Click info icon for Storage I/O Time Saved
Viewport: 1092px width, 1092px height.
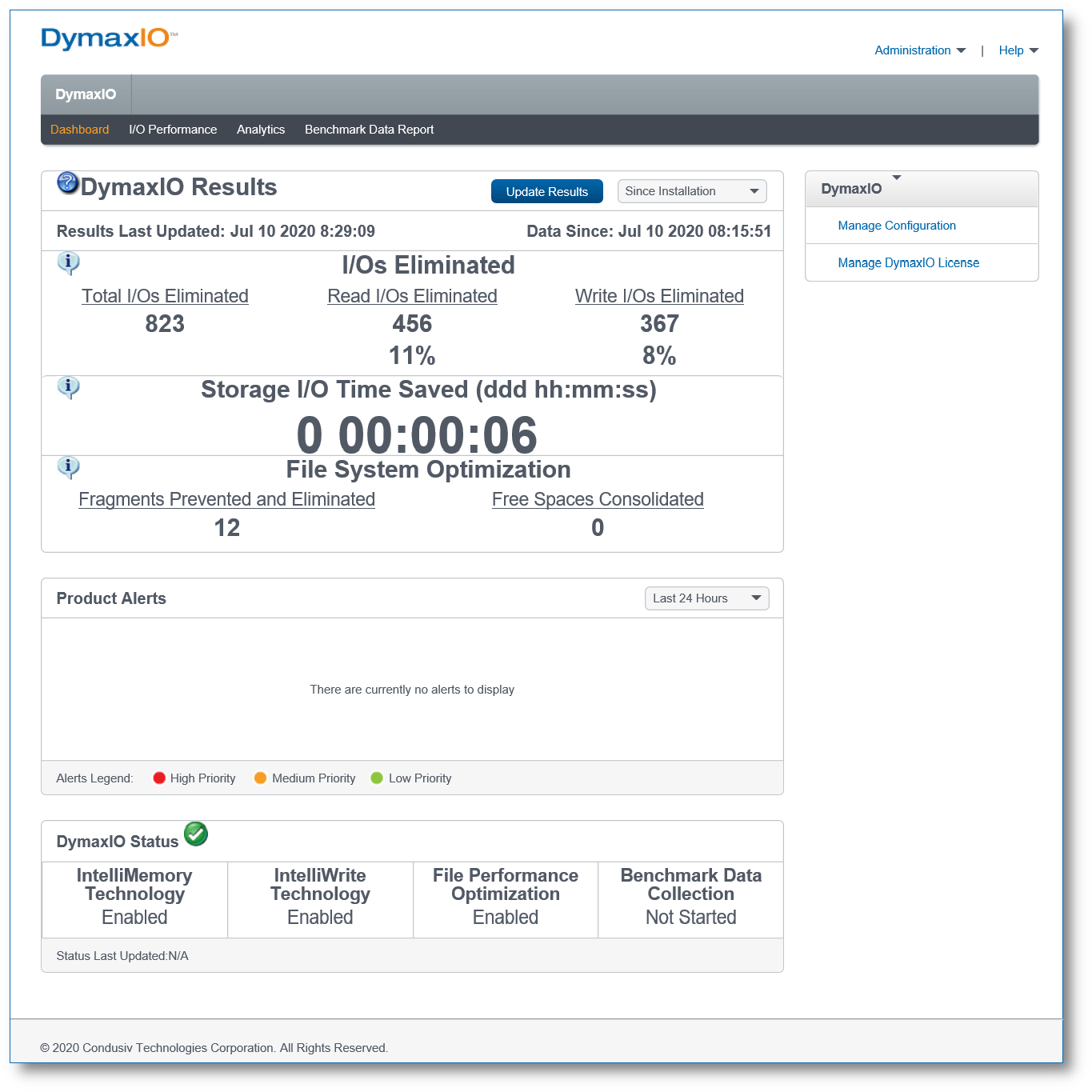pos(69,388)
